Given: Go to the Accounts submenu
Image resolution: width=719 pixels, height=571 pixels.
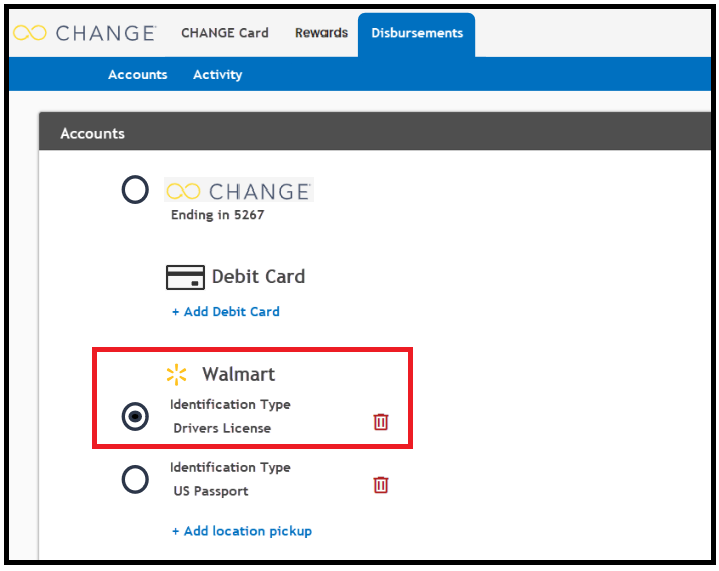Looking at the screenshot, I should pyautogui.click(x=138, y=74).
